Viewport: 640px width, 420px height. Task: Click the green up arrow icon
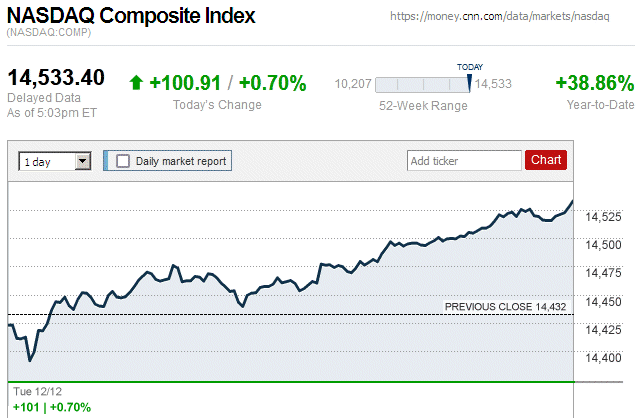click(x=138, y=83)
